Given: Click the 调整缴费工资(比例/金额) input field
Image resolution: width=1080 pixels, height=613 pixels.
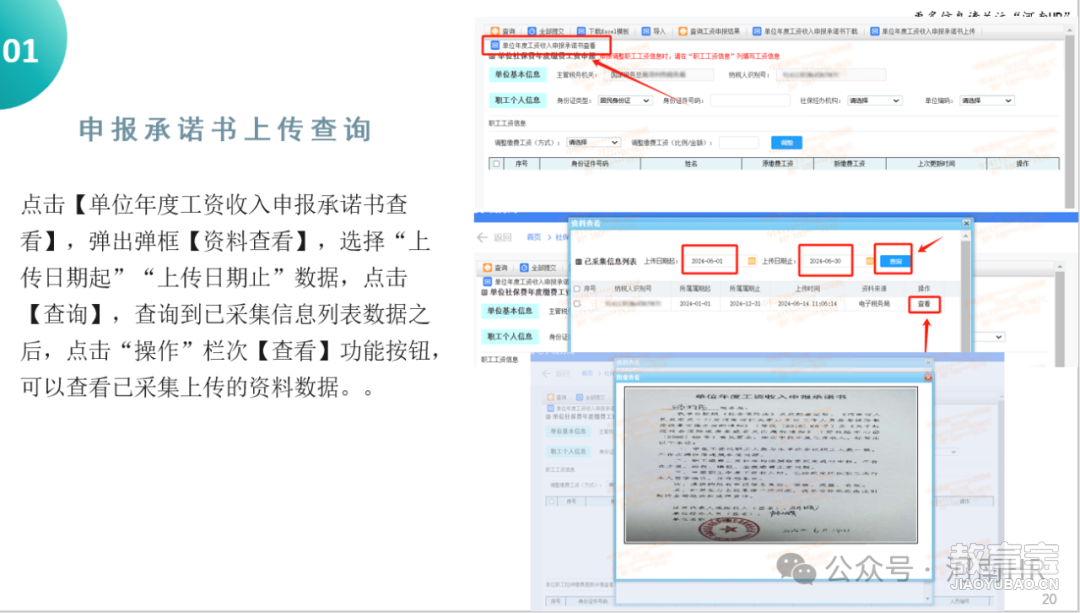Looking at the screenshot, I should pos(739,143).
